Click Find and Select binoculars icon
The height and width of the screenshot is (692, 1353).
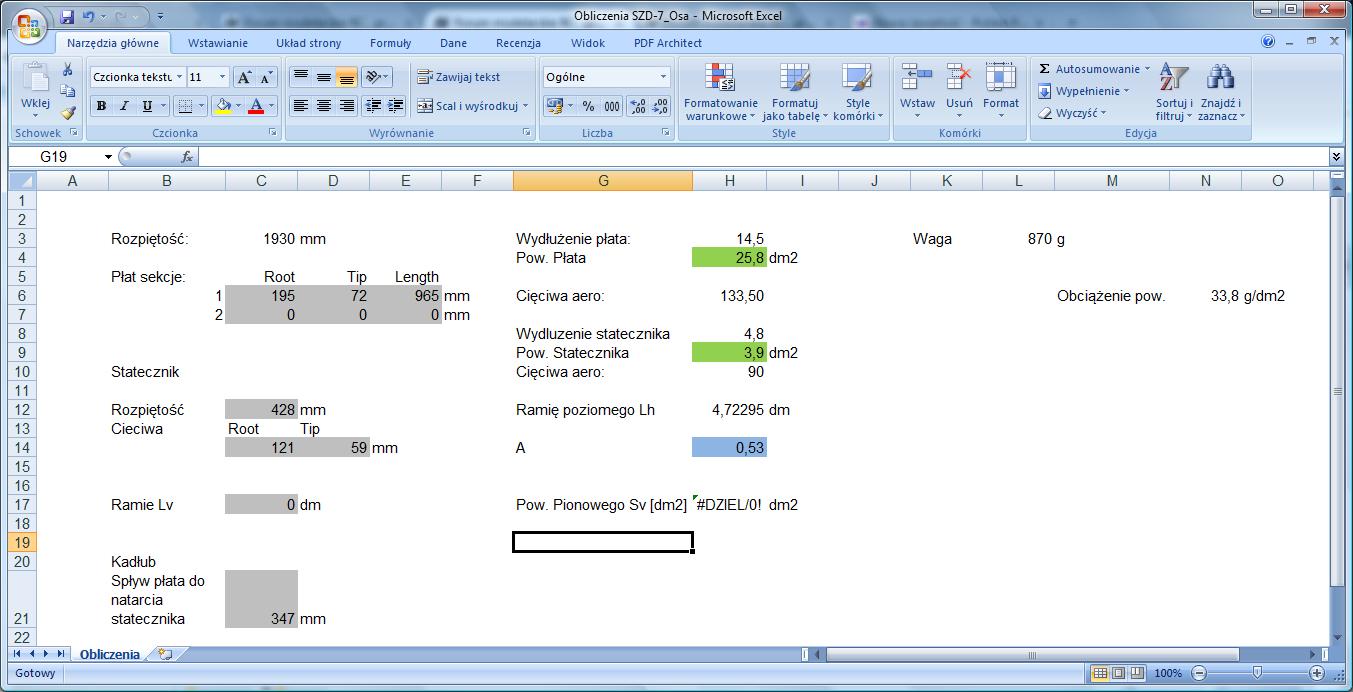(1220, 78)
